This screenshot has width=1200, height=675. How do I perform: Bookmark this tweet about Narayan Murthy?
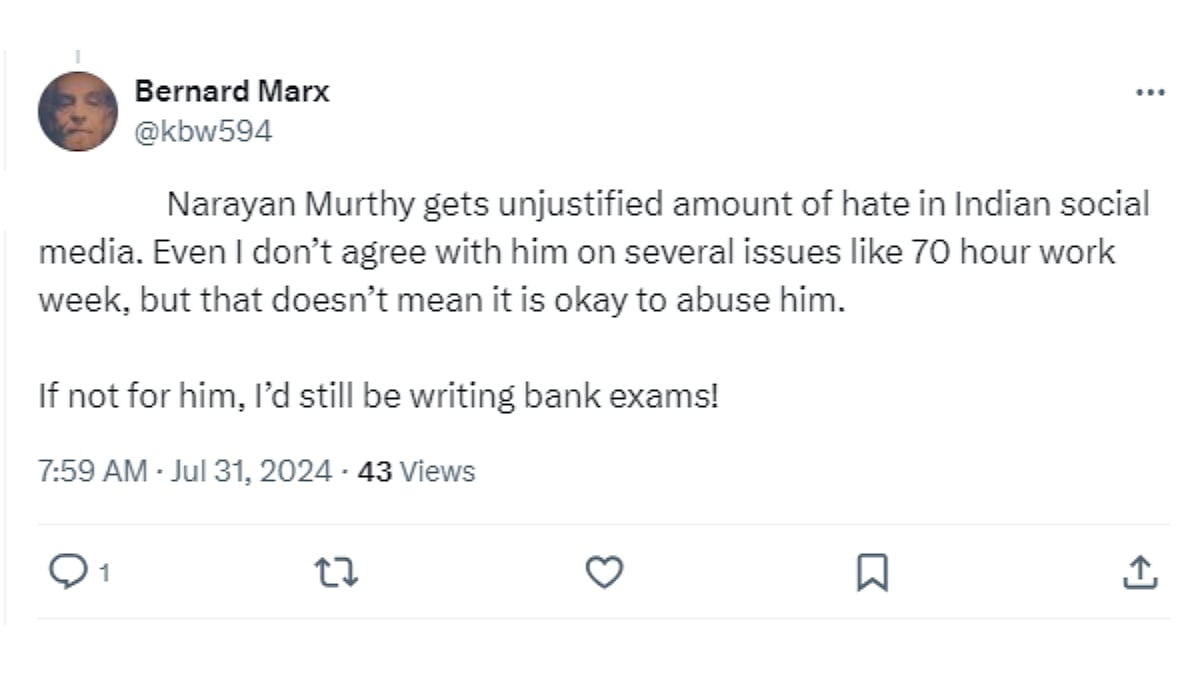(872, 573)
